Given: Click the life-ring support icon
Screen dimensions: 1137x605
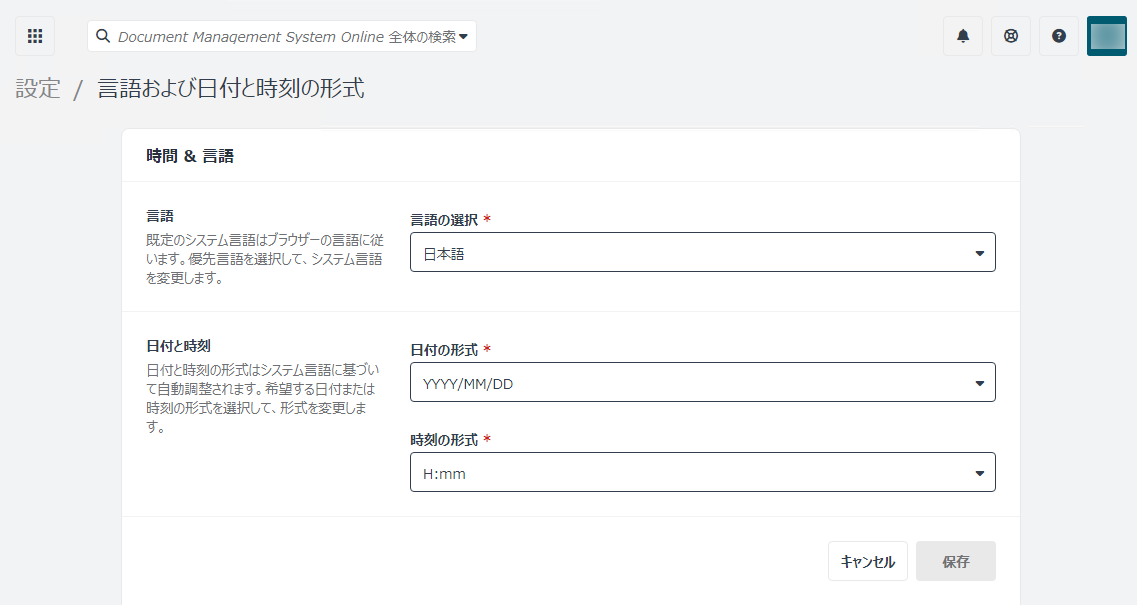Looking at the screenshot, I should click(1010, 35).
